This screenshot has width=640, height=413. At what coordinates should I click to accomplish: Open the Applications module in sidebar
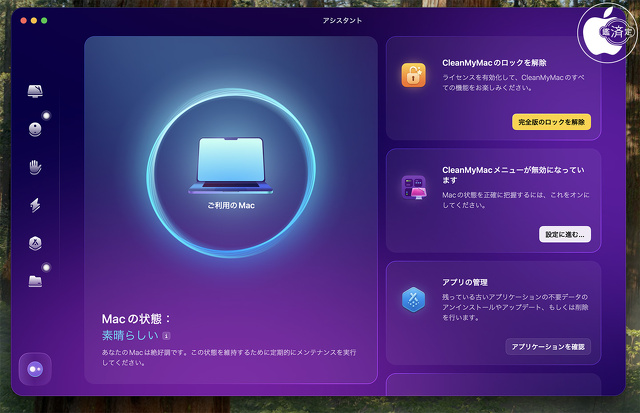[35, 243]
